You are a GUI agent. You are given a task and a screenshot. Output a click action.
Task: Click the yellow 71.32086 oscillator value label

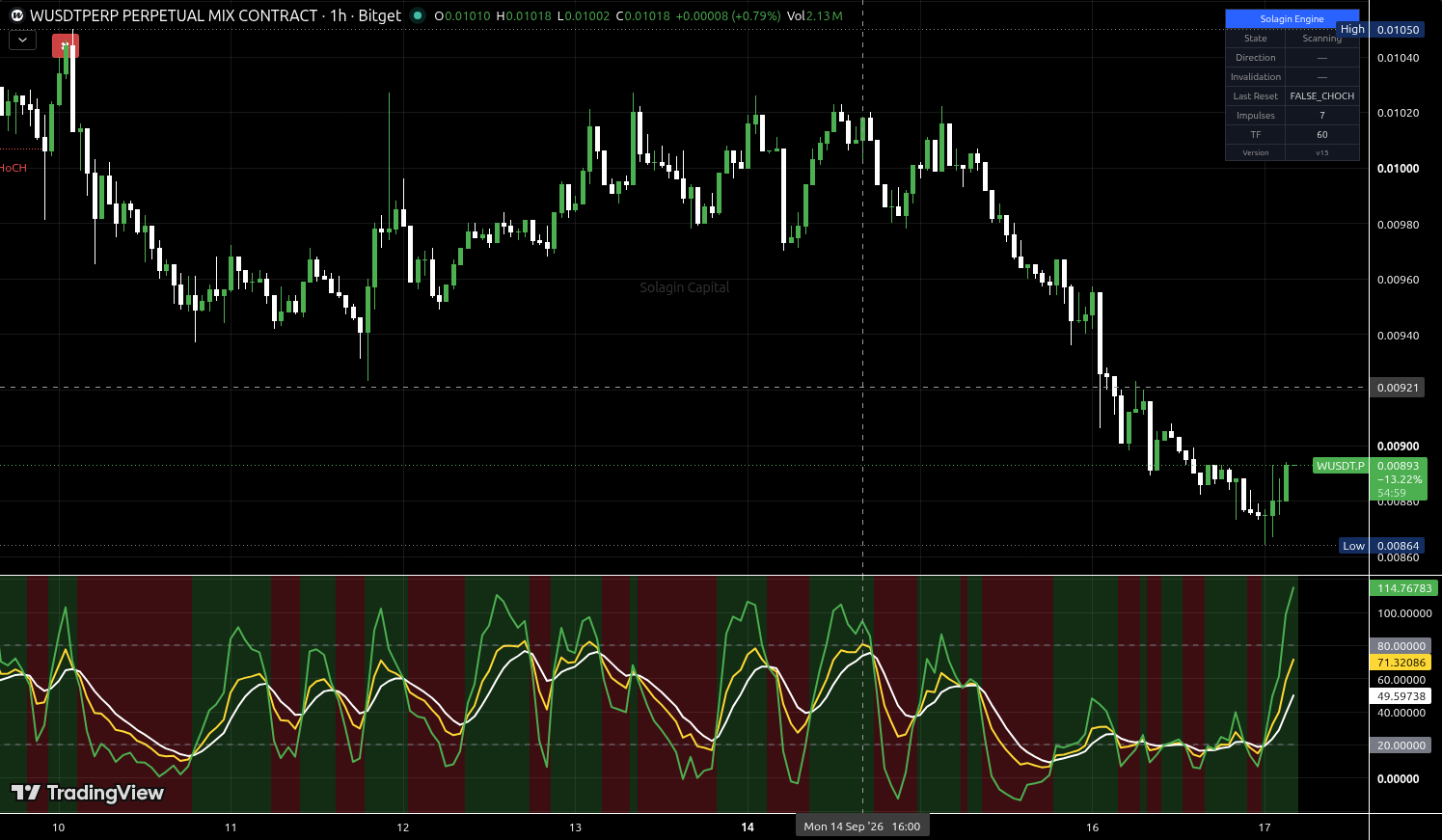point(1401,663)
